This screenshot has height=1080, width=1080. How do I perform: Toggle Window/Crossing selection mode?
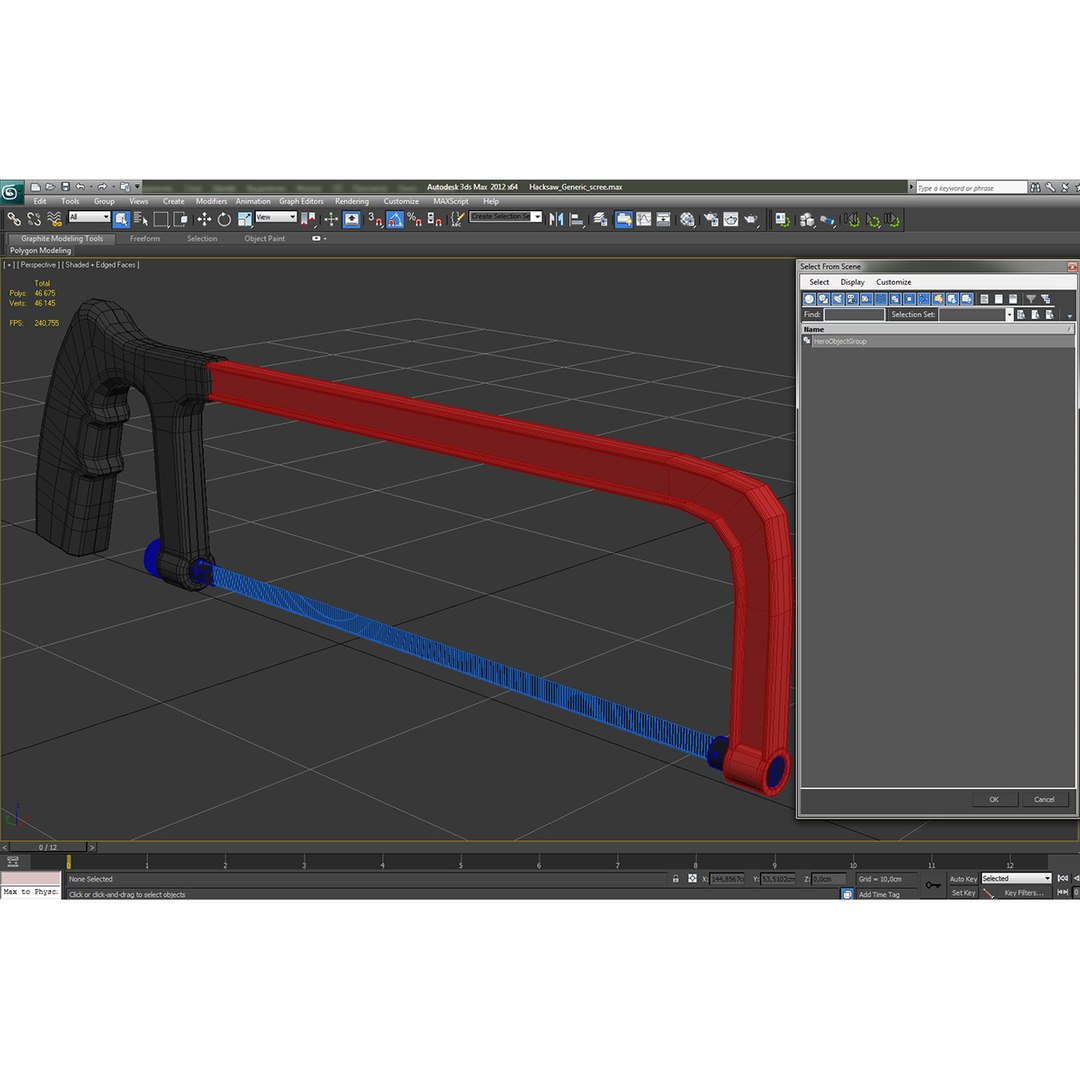pos(181,219)
